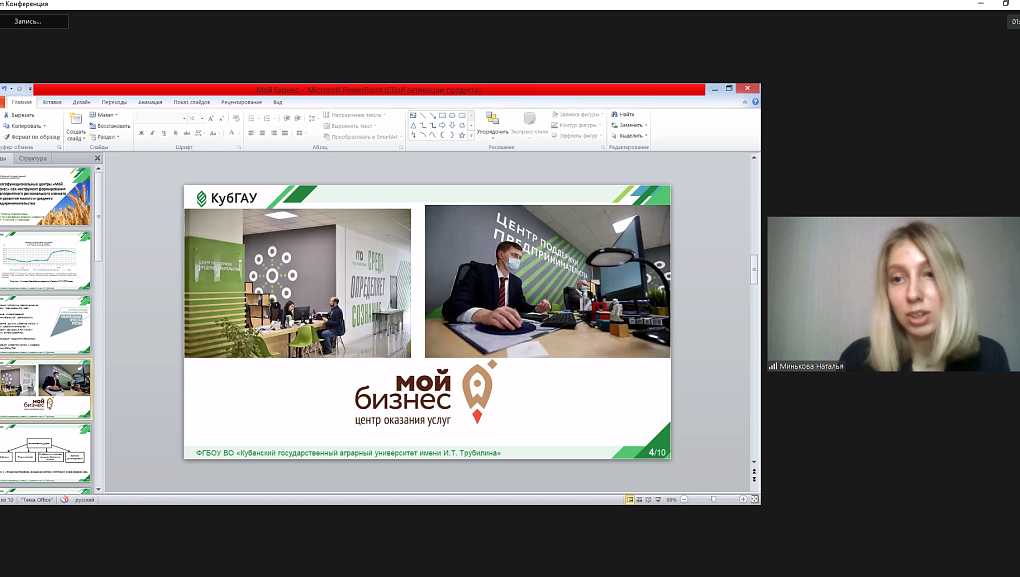This screenshot has width=1020, height=577.
Task: Click Undo in Quick Access Toolbar
Action: 4,89
